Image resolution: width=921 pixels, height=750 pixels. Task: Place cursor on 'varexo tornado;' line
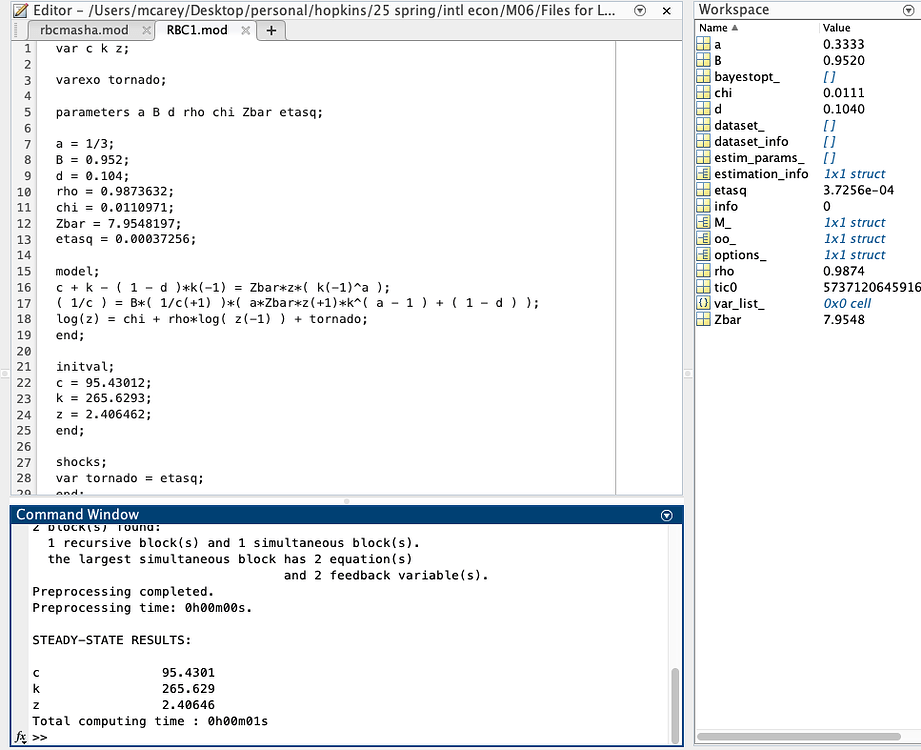tap(111, 80)
